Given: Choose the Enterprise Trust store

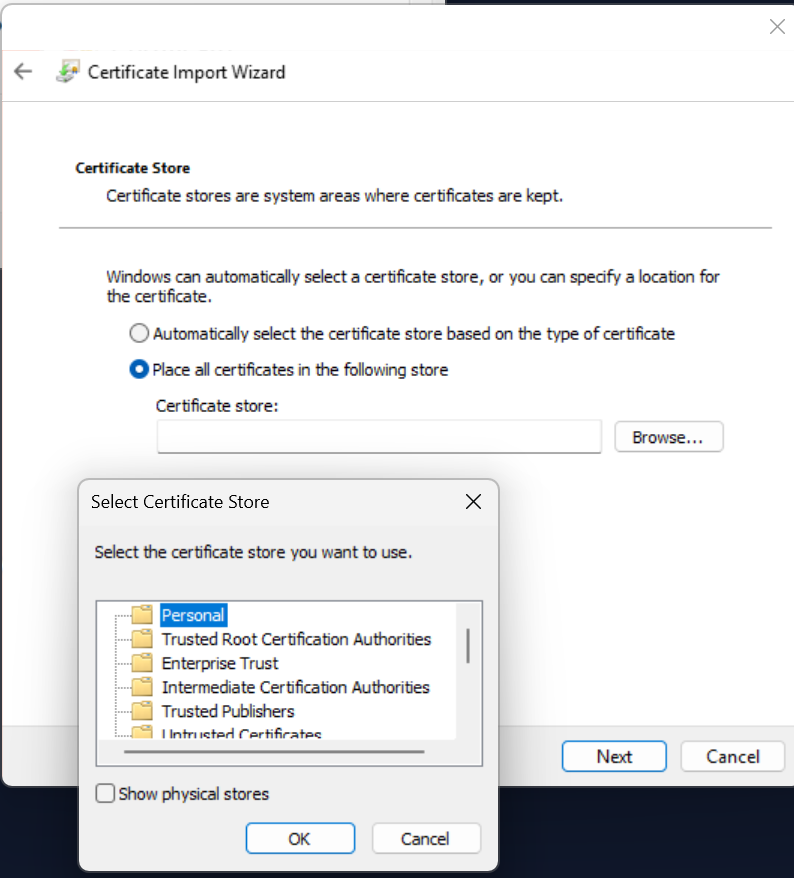Looking at the screenshot, I should tap(219, 663).
